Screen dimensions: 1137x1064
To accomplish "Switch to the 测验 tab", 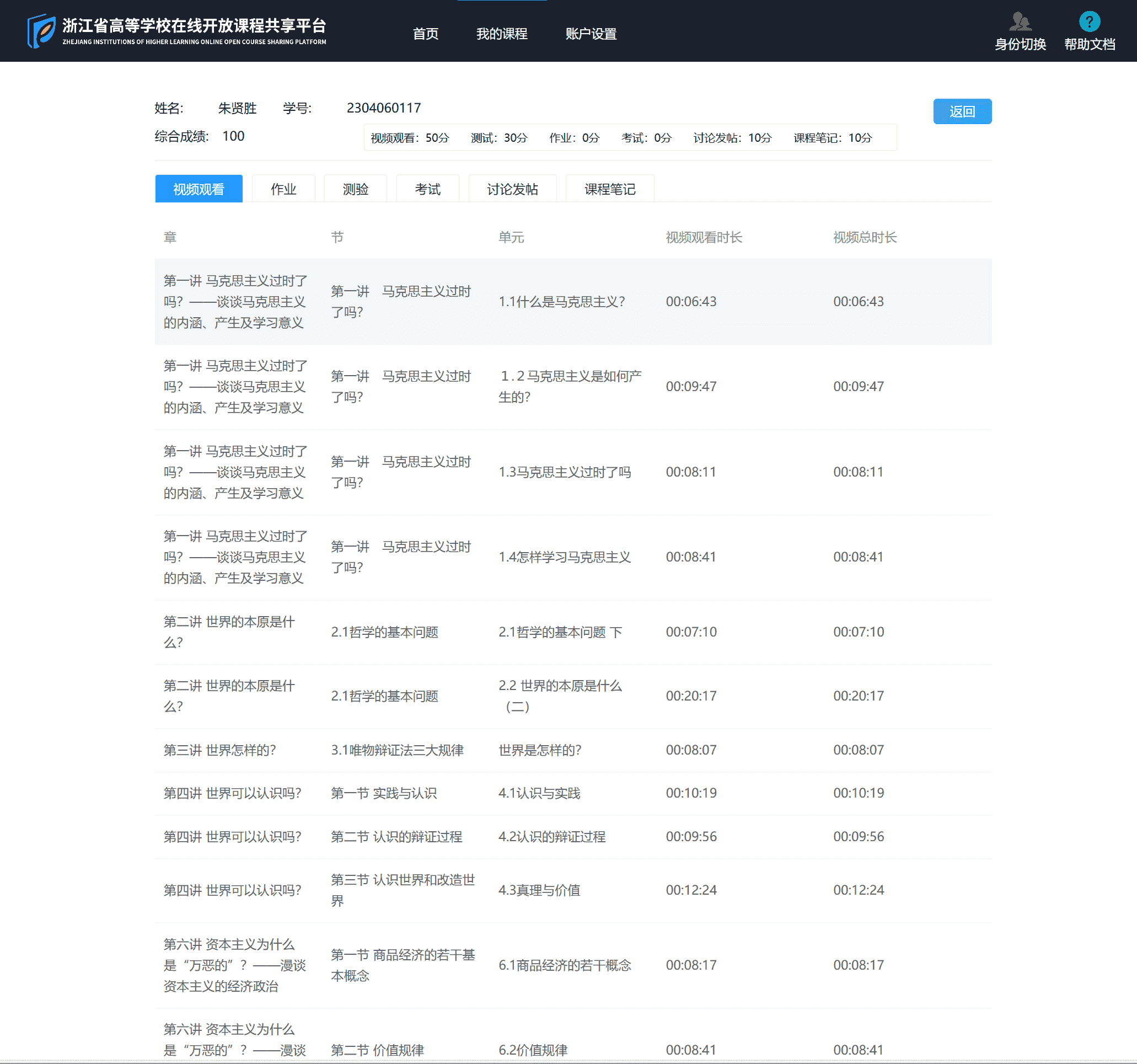I will pyautogui.click(x=355, y=189).
